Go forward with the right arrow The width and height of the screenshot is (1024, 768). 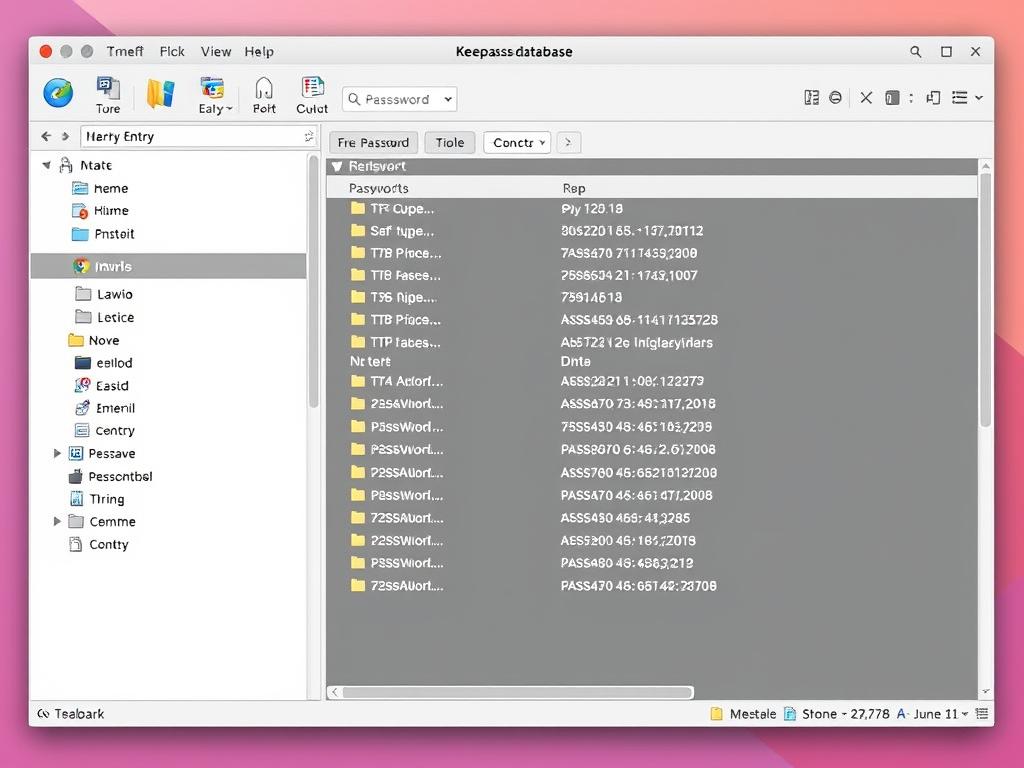pyautogui.click(x=65, y=136)
